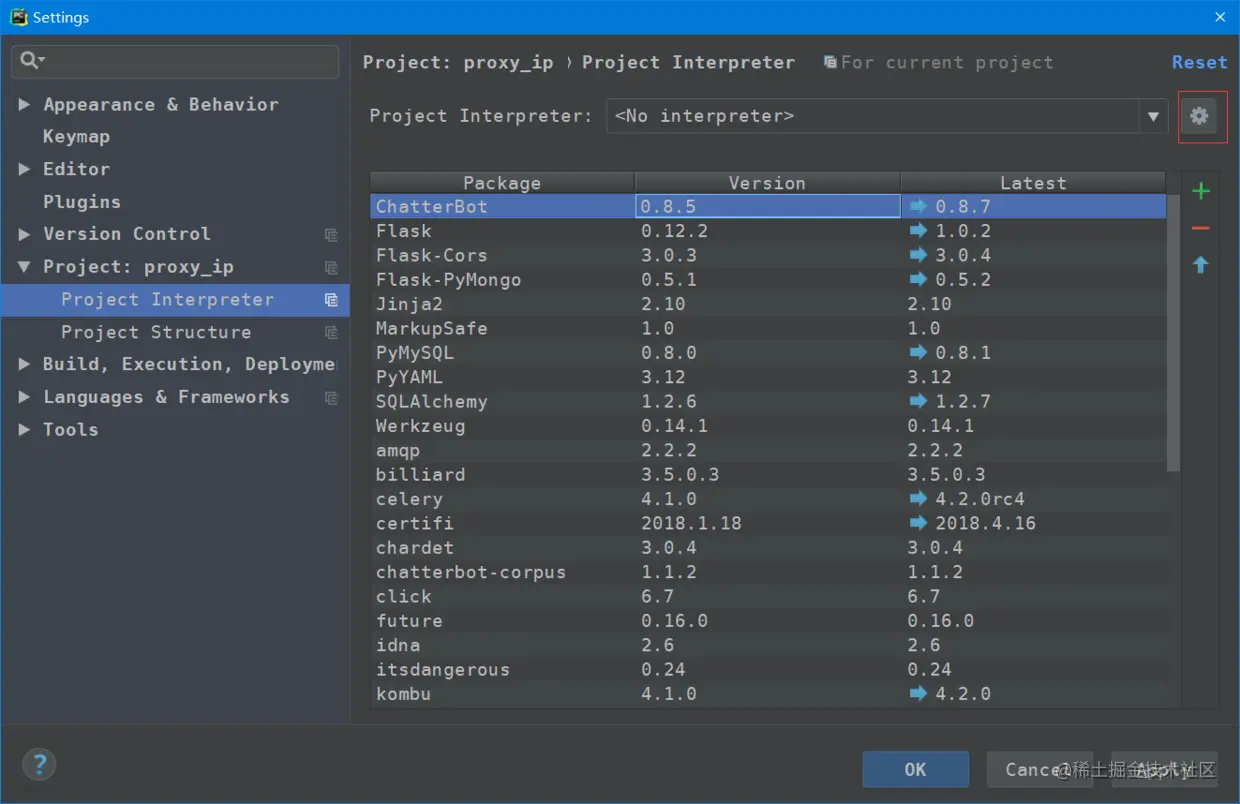Open the interpreter gear settings button
The image size is (1240, 804).
click(1199, 116)
